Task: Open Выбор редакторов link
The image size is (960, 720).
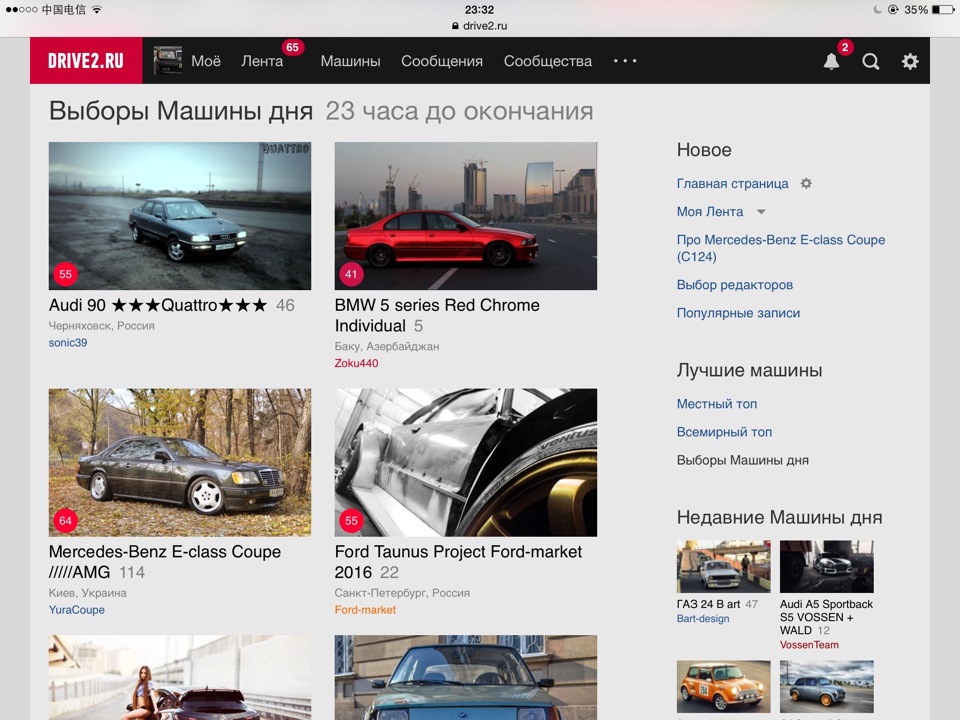Action: click(735, 285)
